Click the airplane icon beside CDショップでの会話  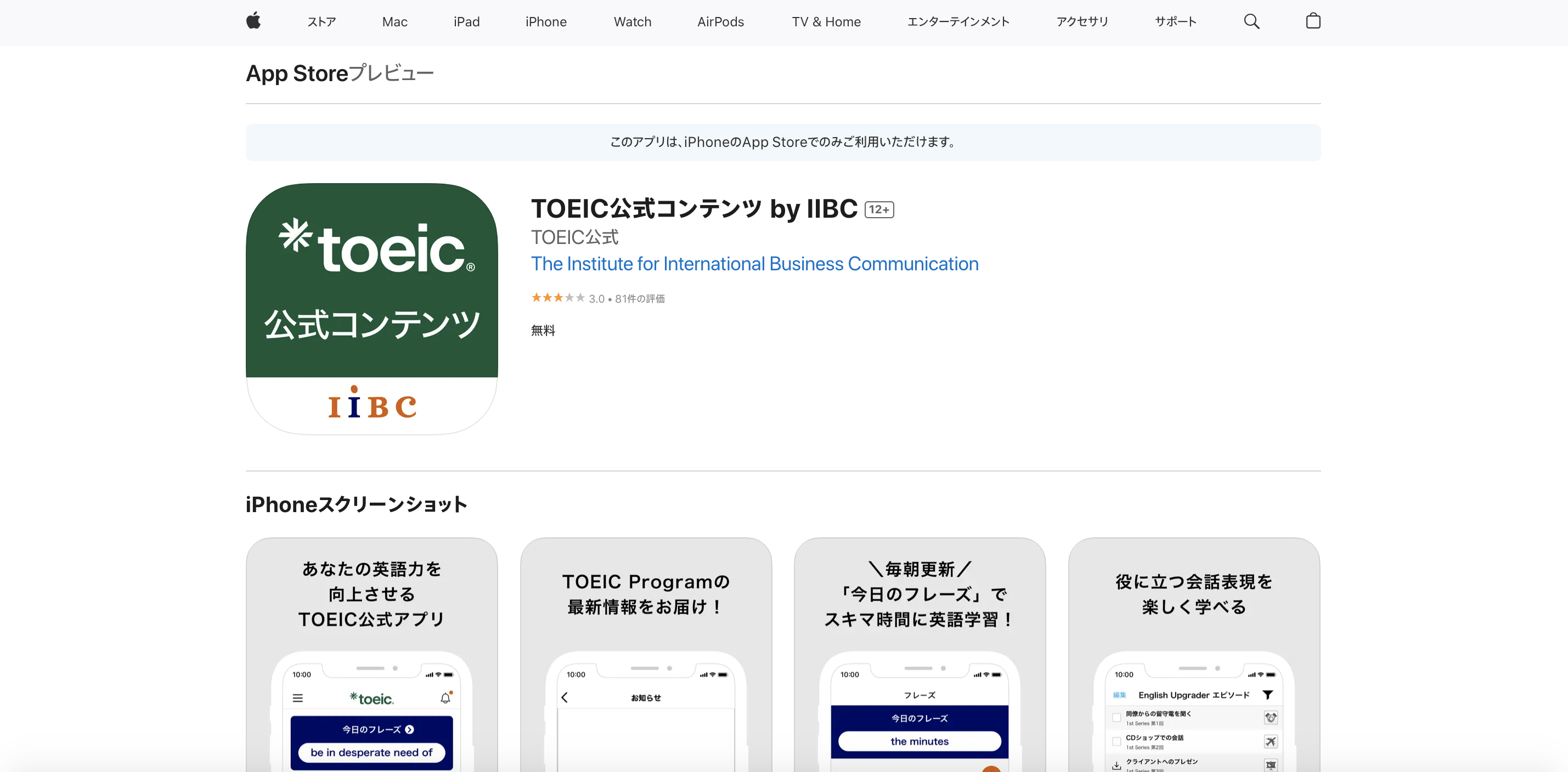coord(1270,741)
